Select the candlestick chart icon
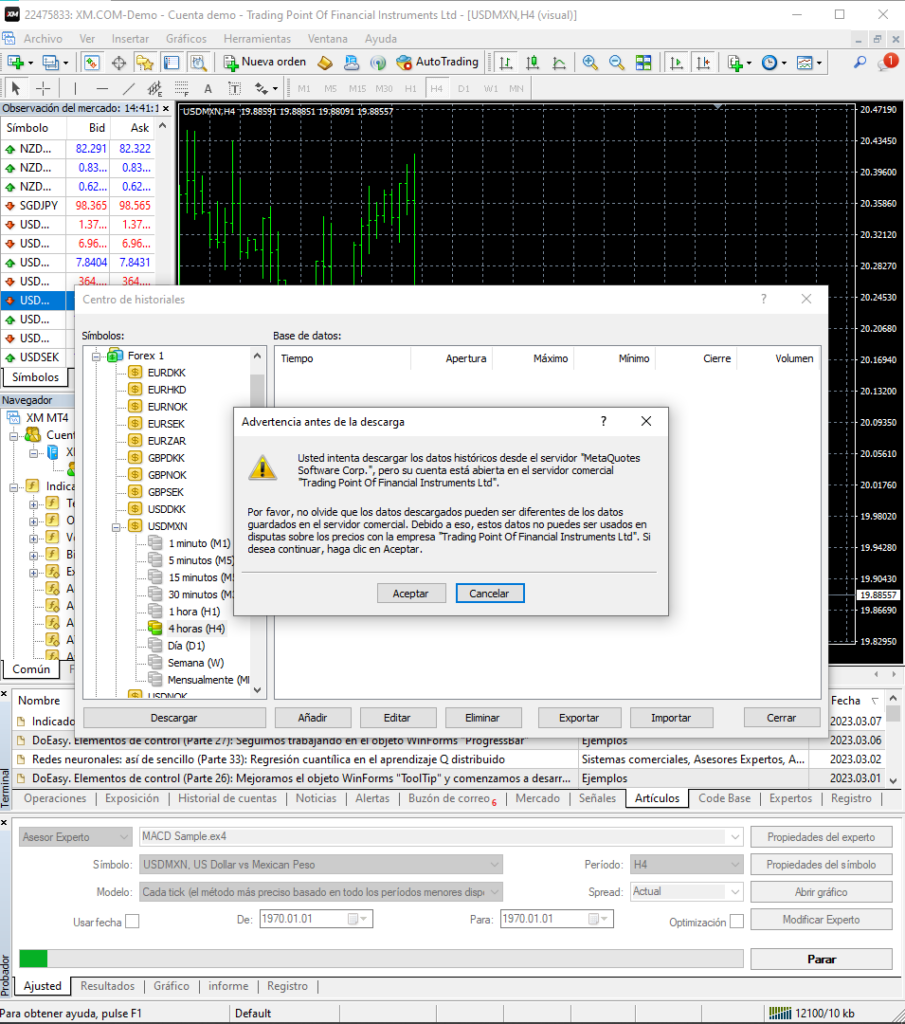Image resolution: width=905 pixels, height=1024 pixels. 533,63
